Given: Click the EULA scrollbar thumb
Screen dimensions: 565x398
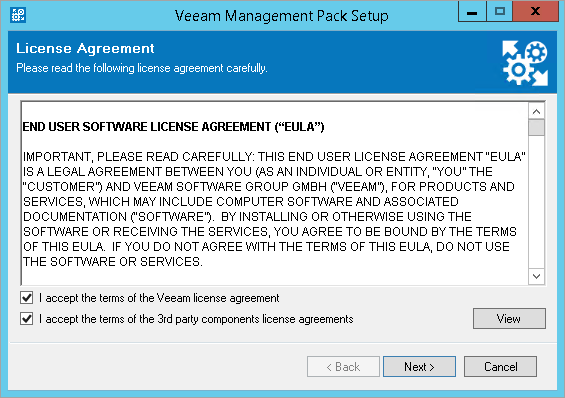Looking at the screenshot, I should 536,128.
